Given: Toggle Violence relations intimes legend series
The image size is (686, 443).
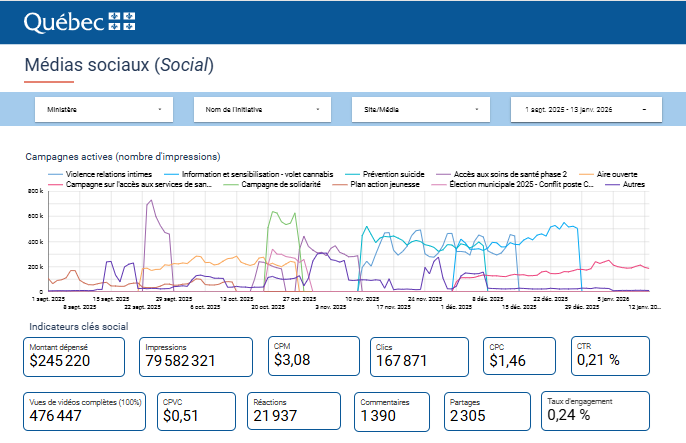Looking at the screenshot, I should tap(101, 174).
